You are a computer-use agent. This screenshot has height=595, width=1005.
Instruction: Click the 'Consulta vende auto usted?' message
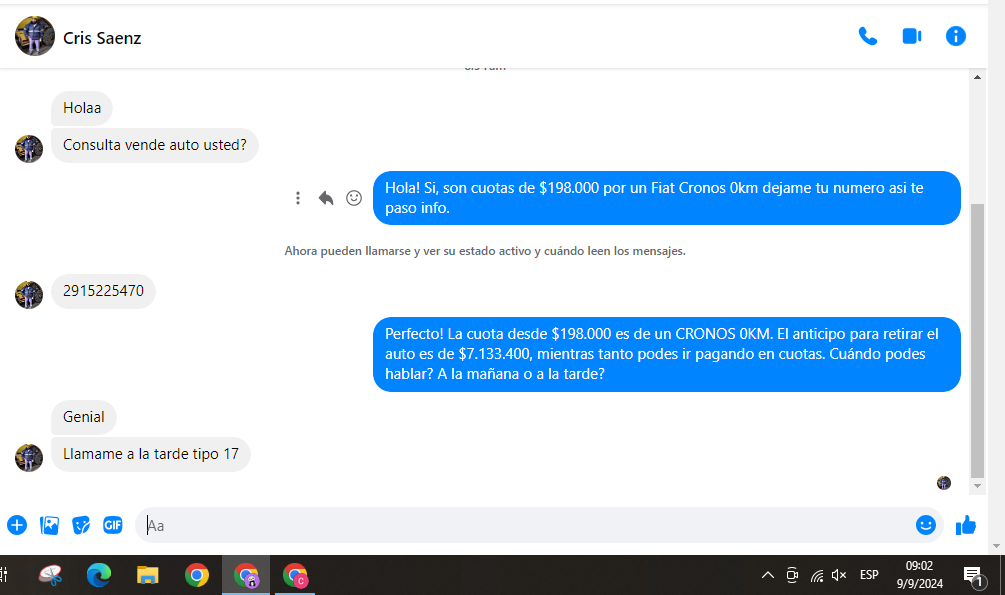(154, 146)
